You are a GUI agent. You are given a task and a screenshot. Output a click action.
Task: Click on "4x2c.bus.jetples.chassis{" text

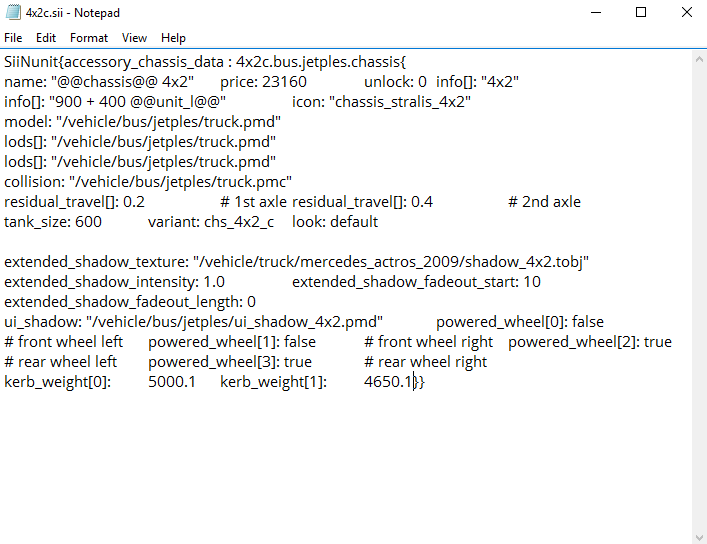click(x=321, y=62)
